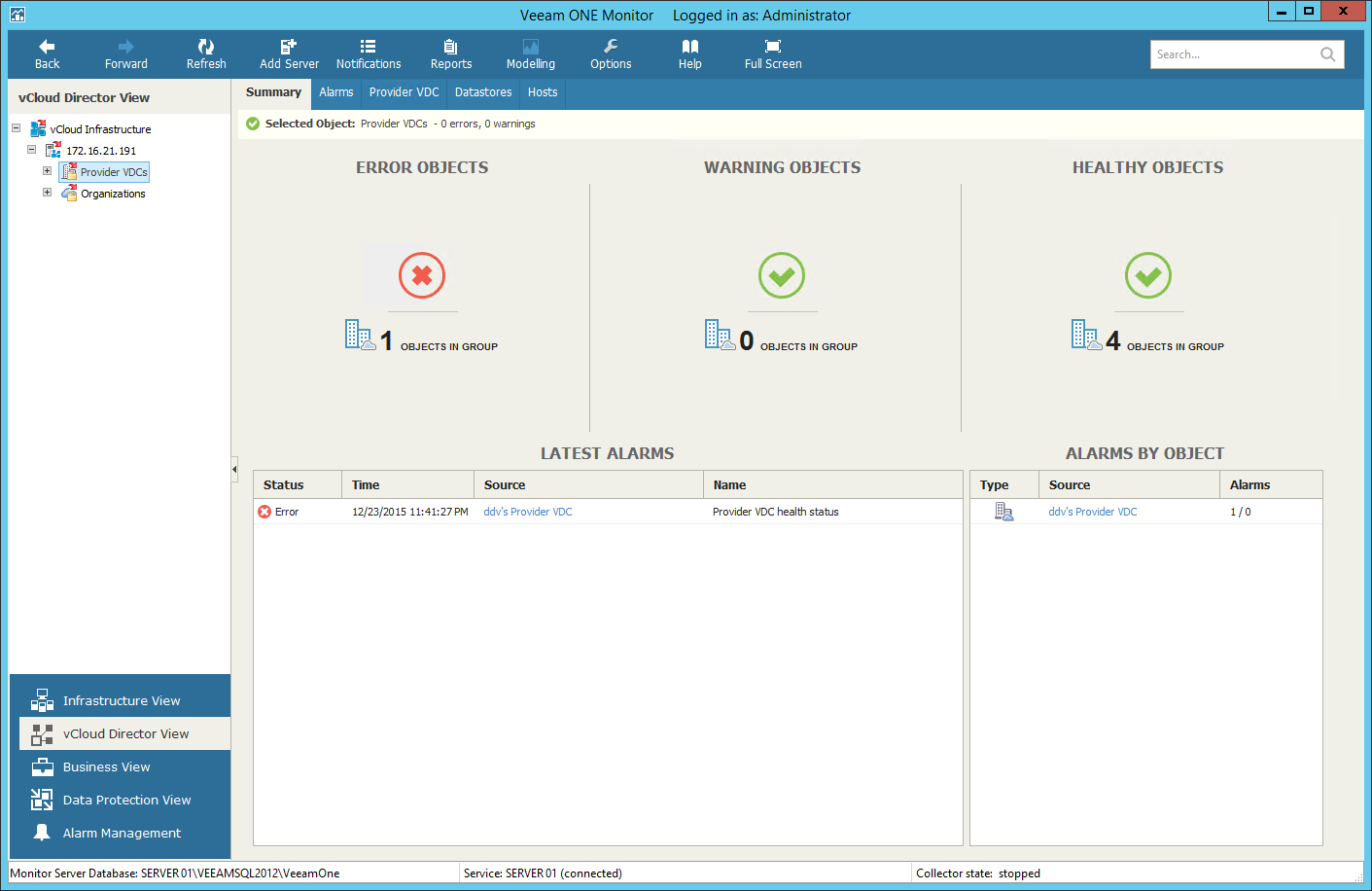The image size is (1372, 891).
Task: Click the building icon beside 0 objects in group
Action: 721,335
